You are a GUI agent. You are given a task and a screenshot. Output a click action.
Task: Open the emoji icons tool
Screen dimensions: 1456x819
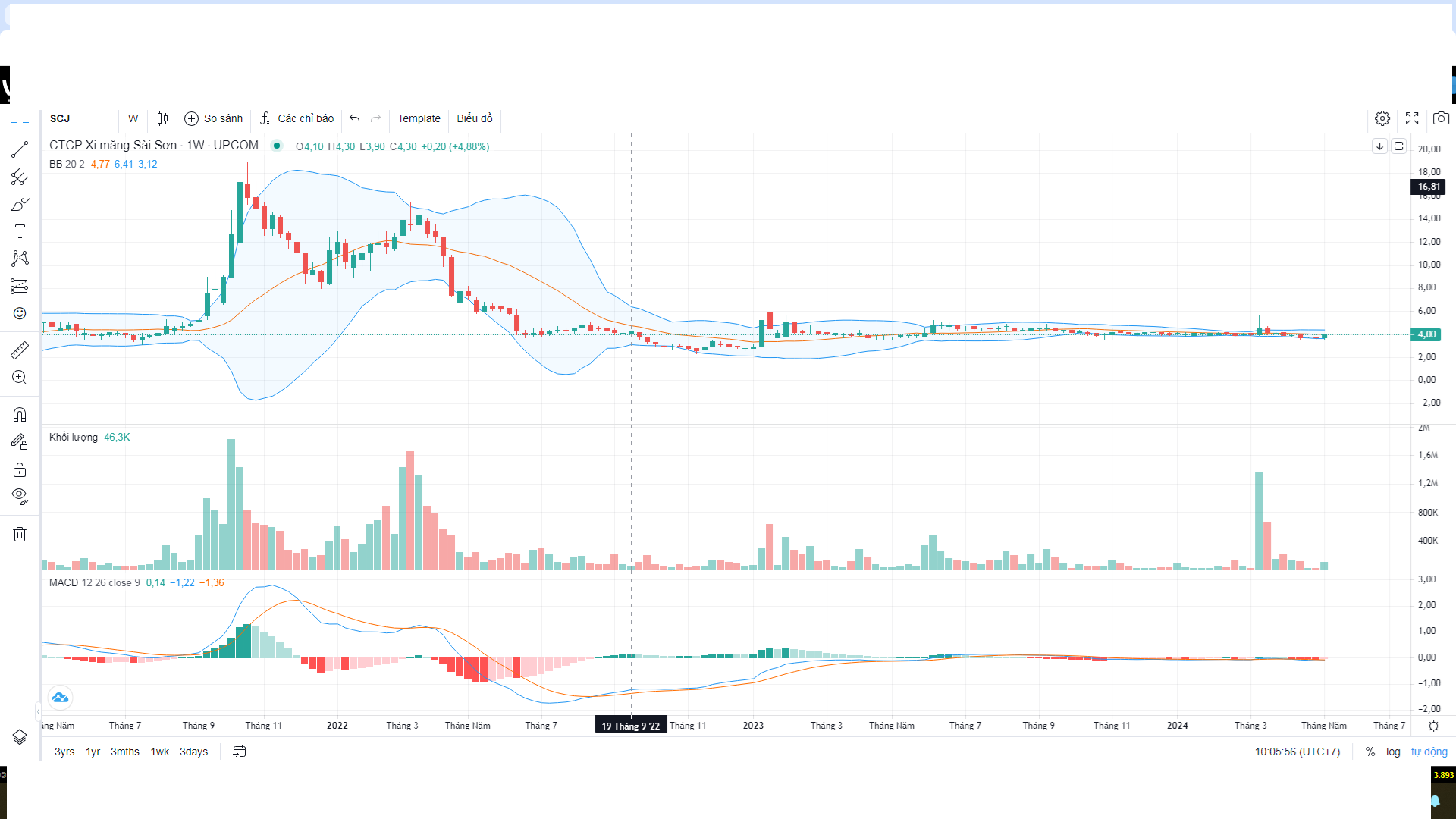coord(20,313)
